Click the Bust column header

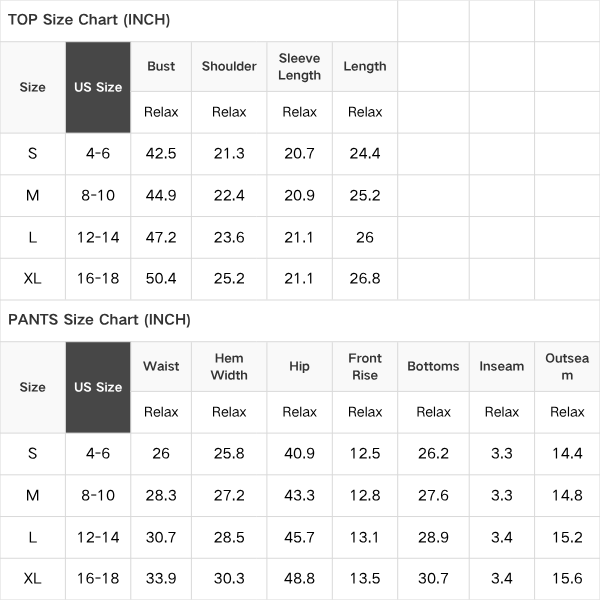[161, 66]
